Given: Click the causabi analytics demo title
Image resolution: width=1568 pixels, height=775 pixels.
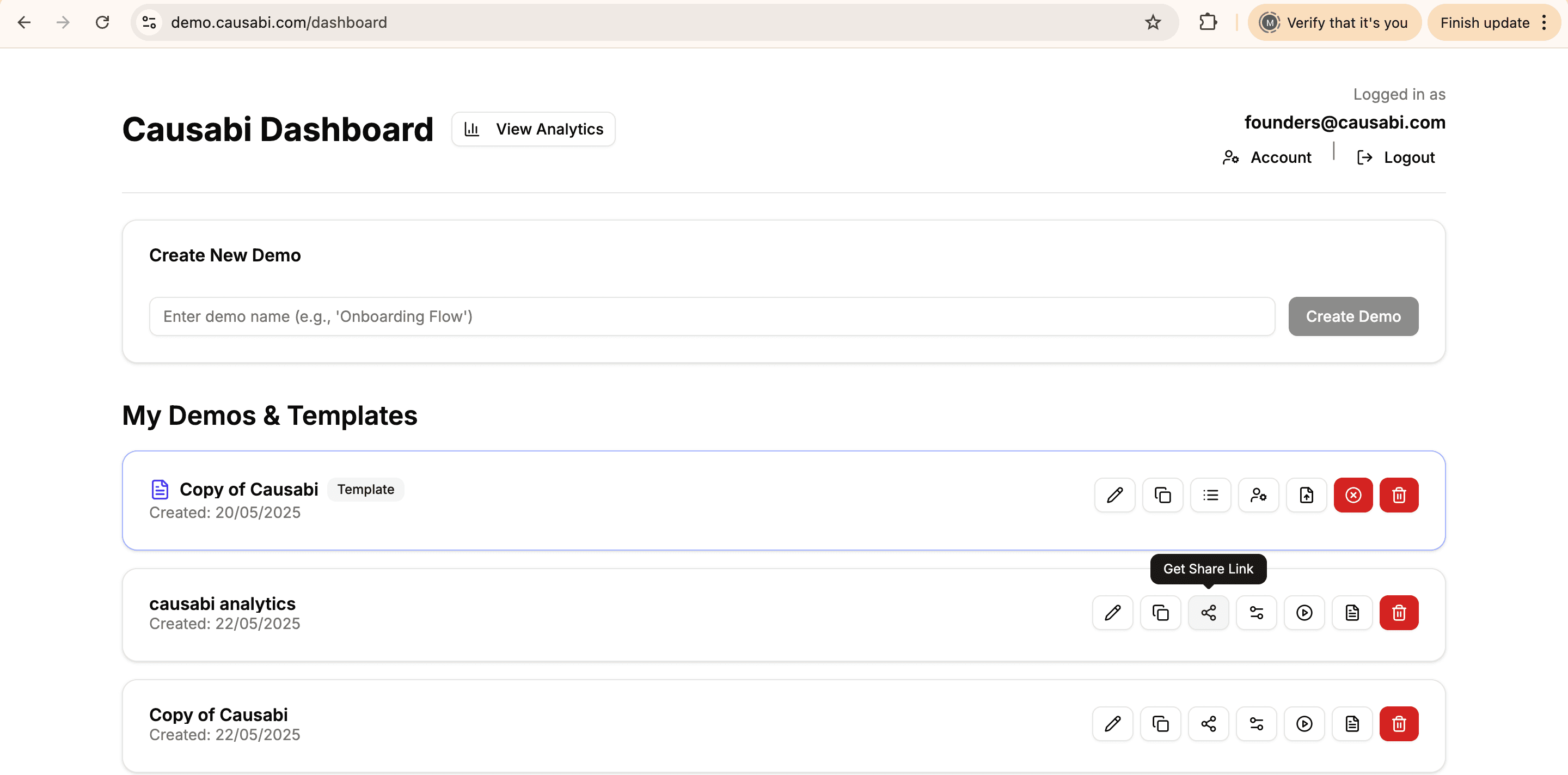Looking at the screenshot, I should pyautogui.click(x=222, y=603).
